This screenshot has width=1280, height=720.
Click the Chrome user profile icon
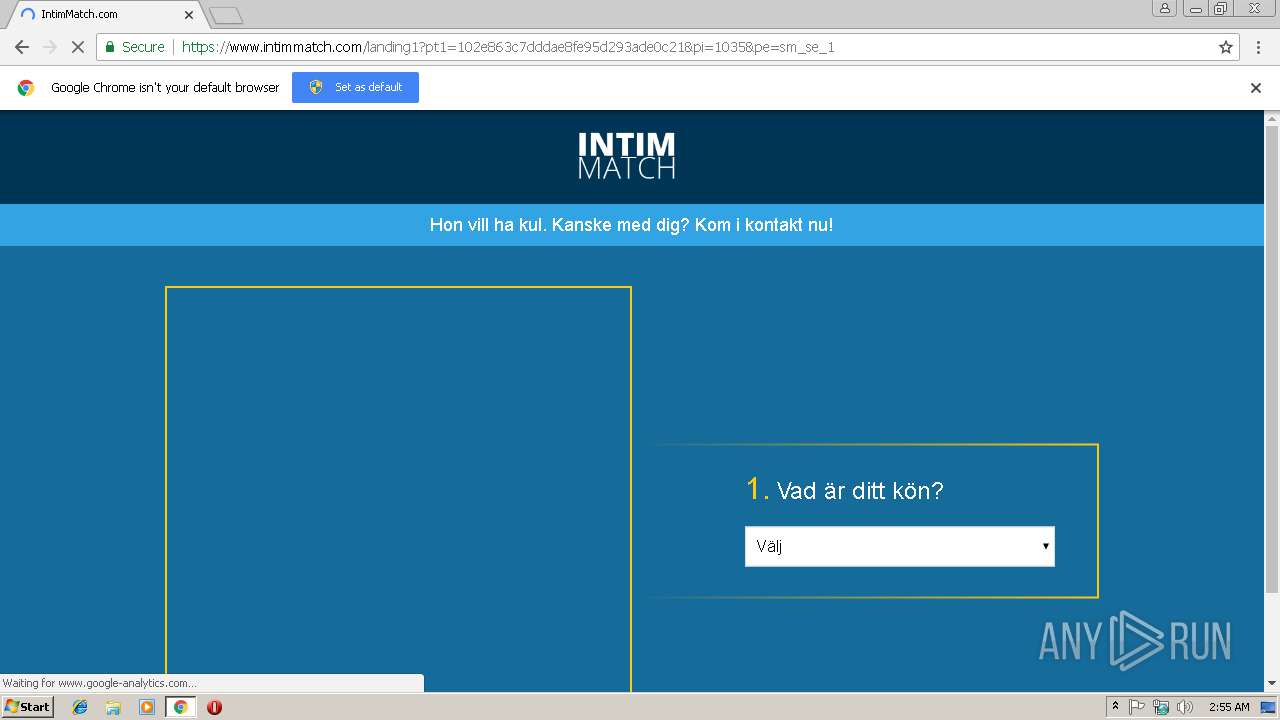tap(1165, 8)
